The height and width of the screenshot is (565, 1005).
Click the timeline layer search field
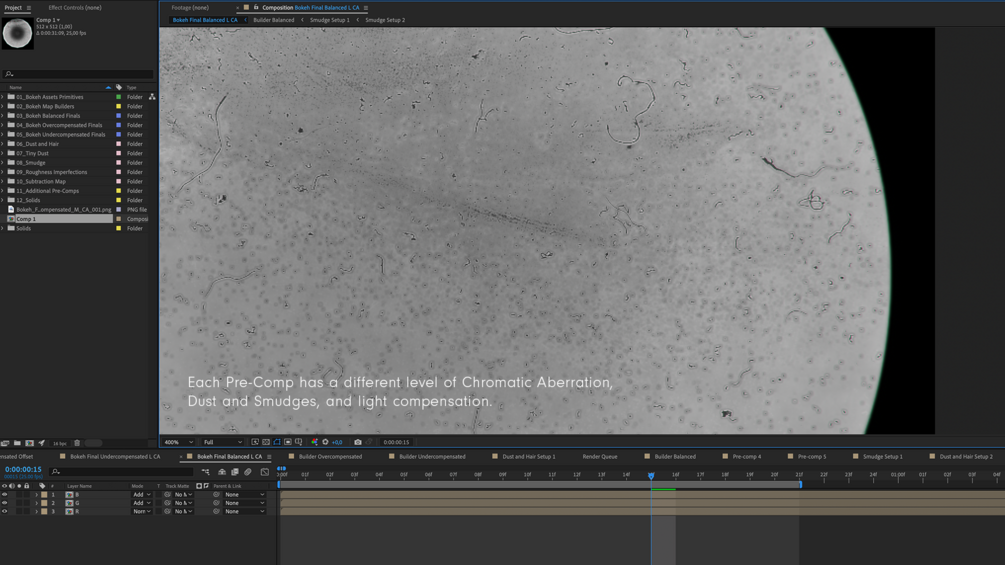(120, 471)
